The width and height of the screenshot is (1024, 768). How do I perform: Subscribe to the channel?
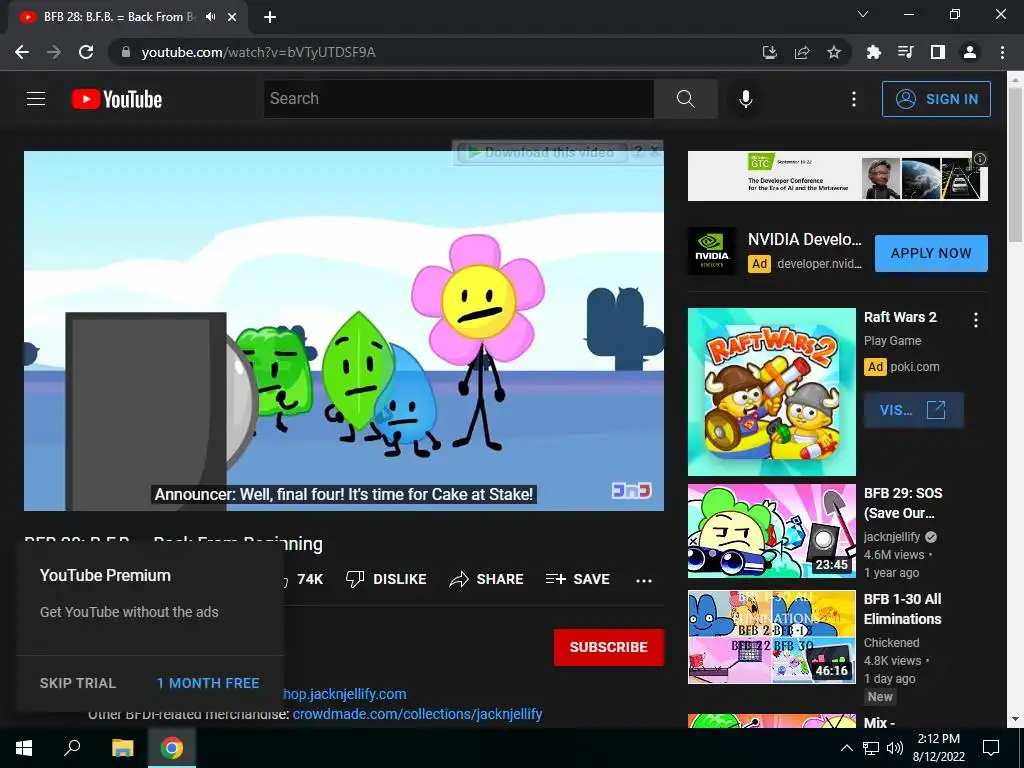pyautogui.click(x=609, y=647)
